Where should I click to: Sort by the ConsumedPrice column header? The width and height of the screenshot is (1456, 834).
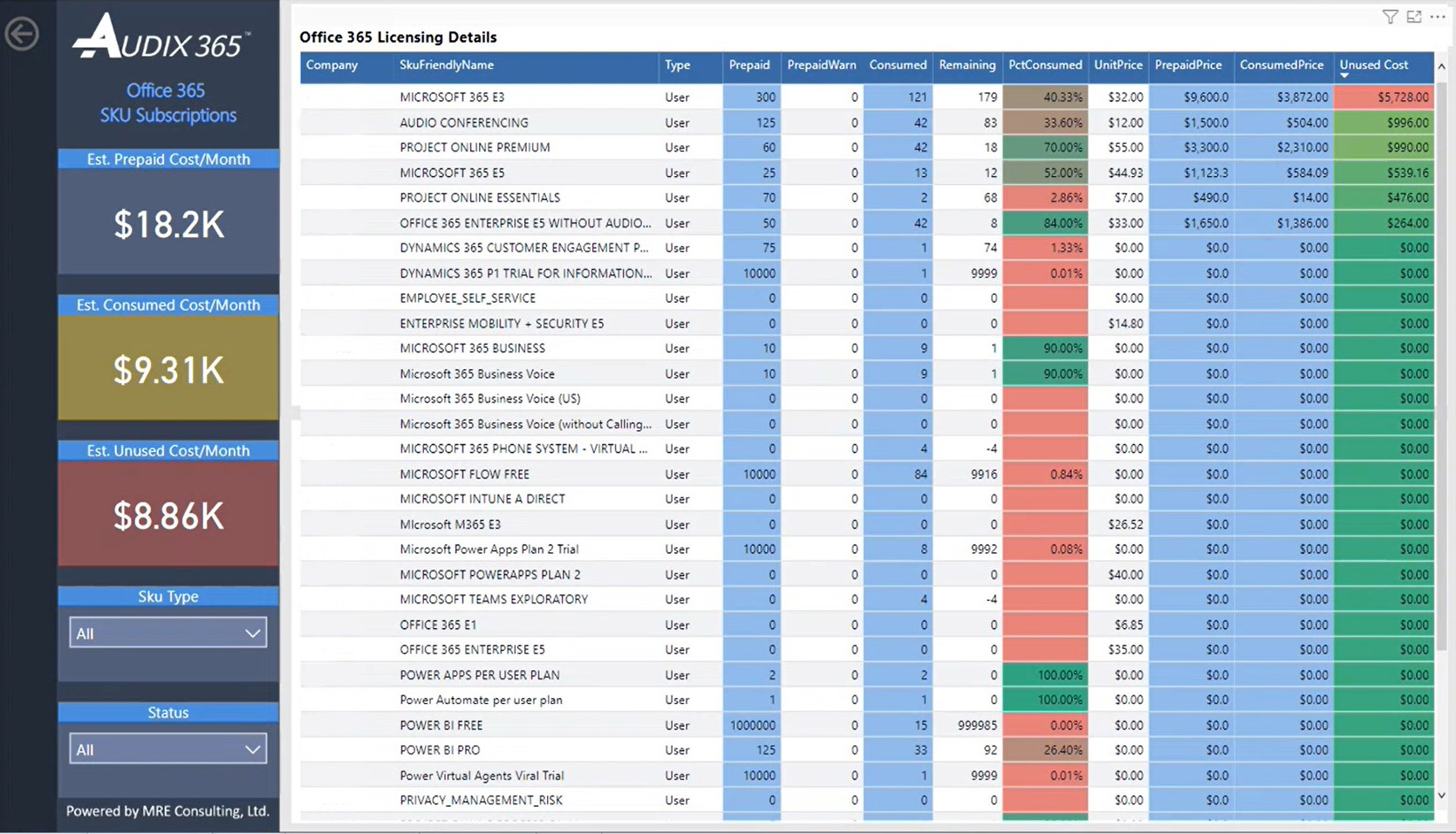(1282, 65)
